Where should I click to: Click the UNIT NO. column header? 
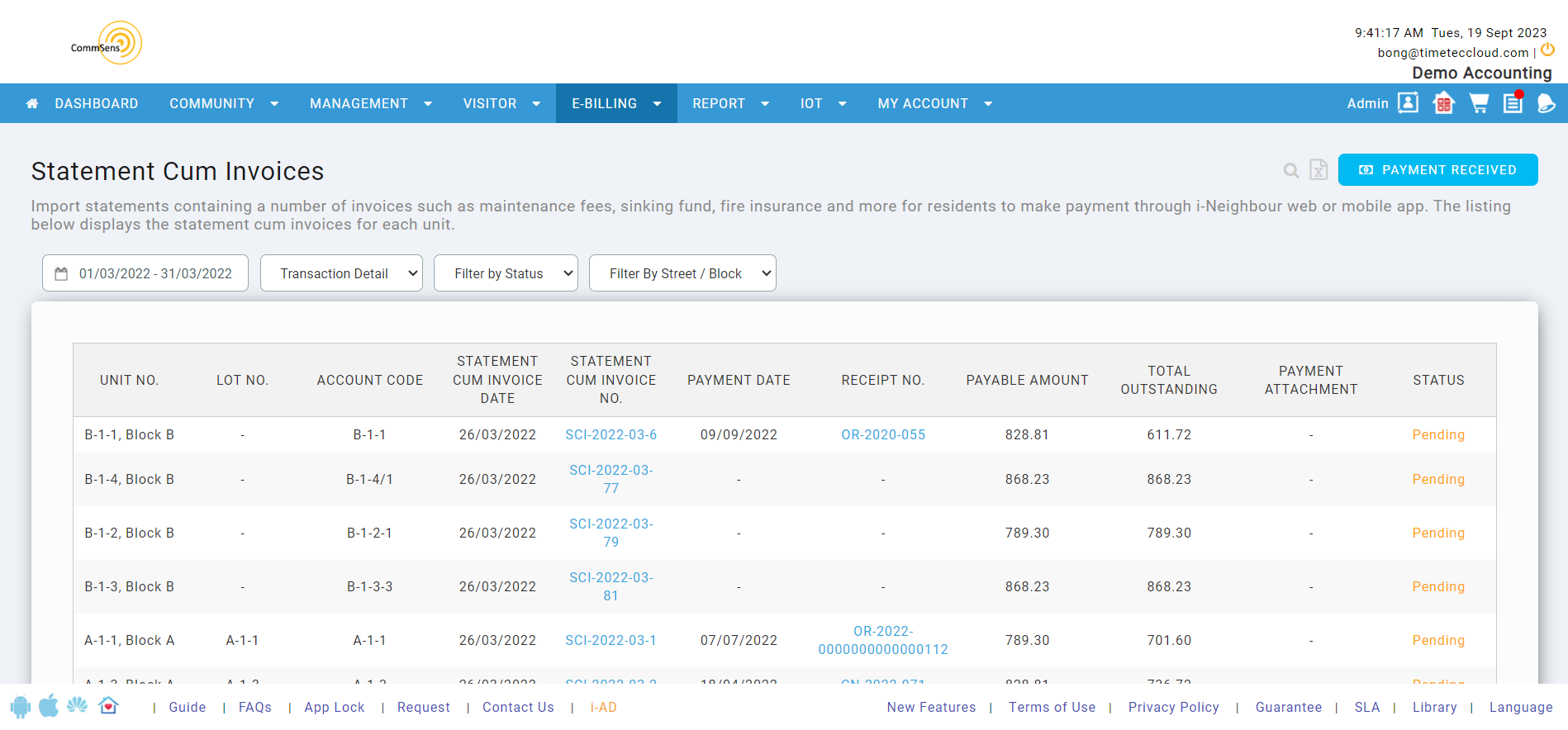coord(129,380)
